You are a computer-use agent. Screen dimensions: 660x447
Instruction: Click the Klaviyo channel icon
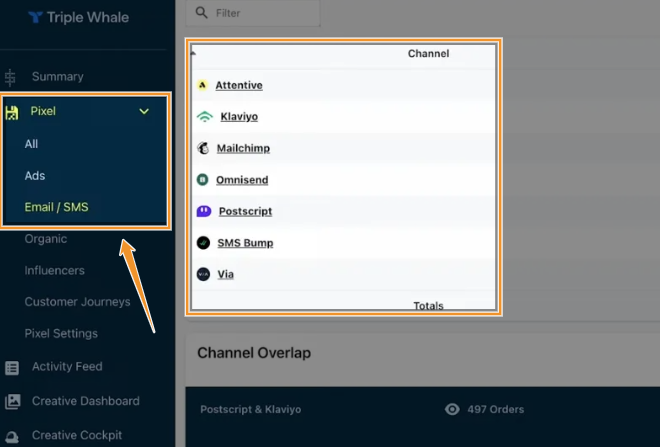pos(205,117)
